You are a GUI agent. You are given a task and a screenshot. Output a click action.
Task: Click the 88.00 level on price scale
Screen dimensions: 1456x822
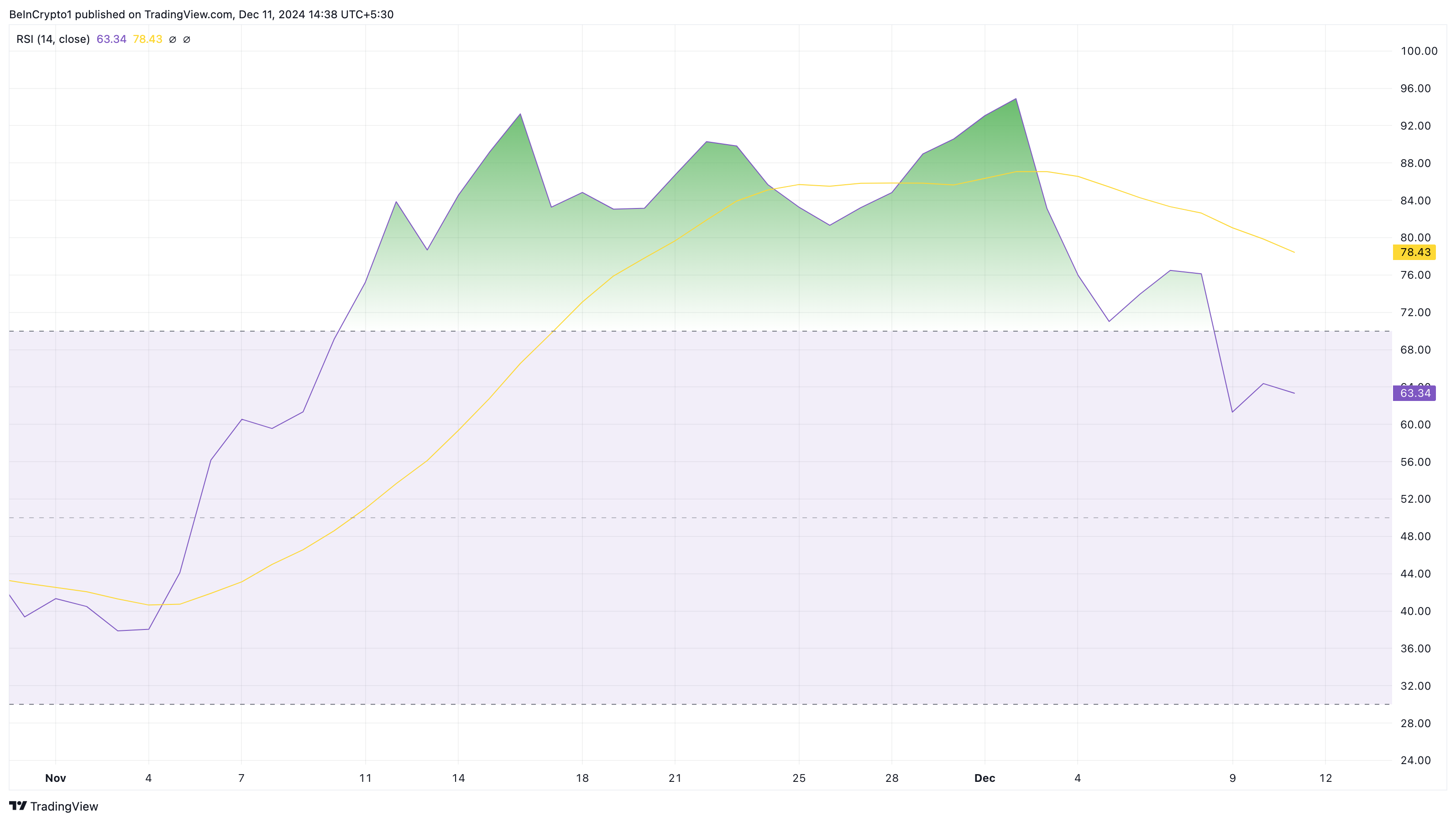tap(1415, 163)
